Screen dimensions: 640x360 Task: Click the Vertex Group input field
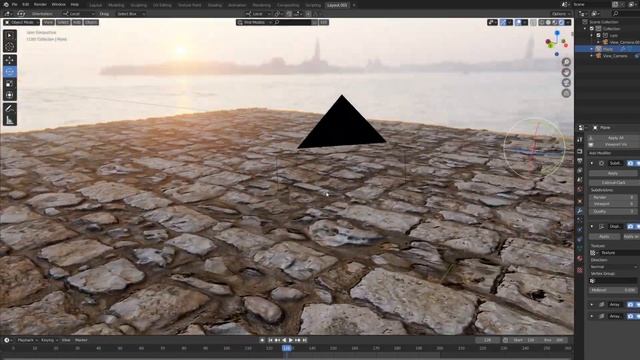point(613,281)
